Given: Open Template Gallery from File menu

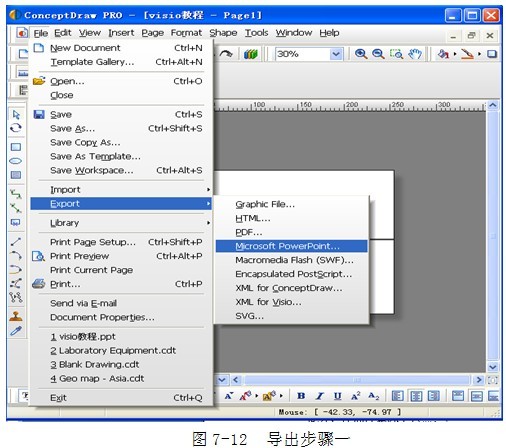Looking at the screenshot, I should coord(122,62).
